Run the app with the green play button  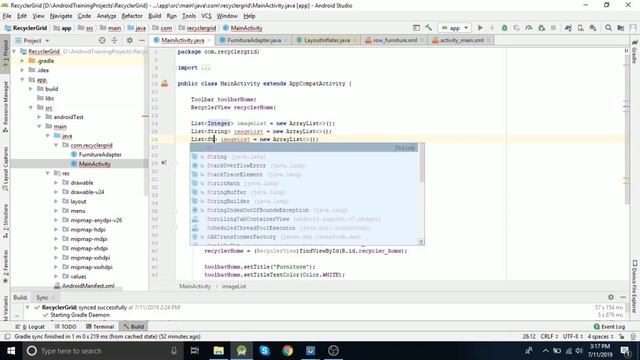tap(480, 28)
